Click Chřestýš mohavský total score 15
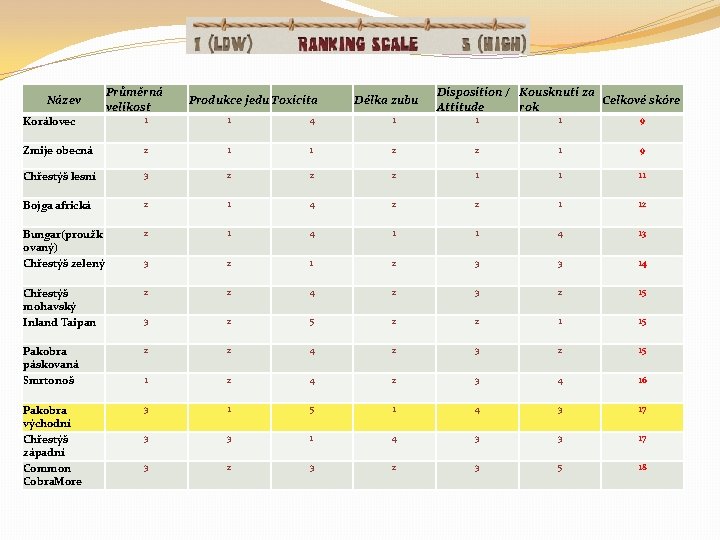Screen dimensions: 720x540 (642, 293)
